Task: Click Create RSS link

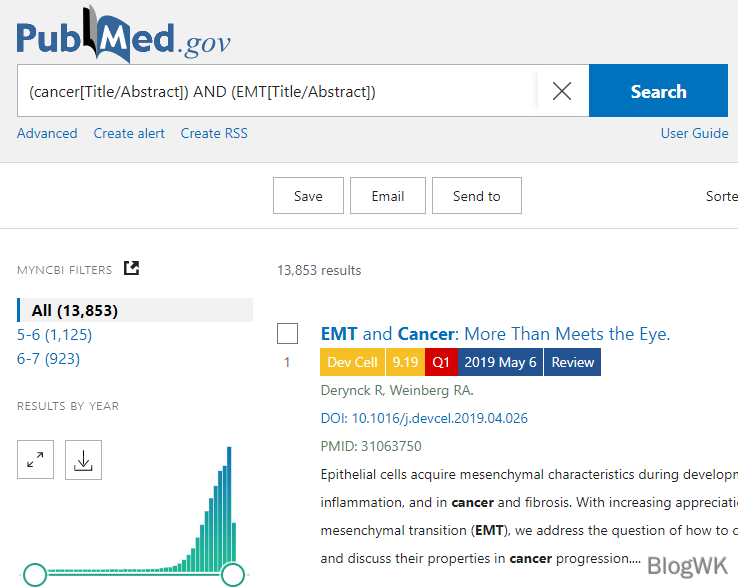Action: pos(214,133)
